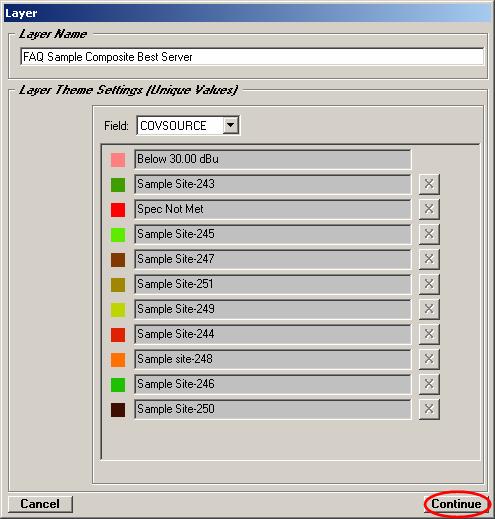Viewport: 495px width, 519px height.
Task: Click the Continue button
Action: click(456, 504)
